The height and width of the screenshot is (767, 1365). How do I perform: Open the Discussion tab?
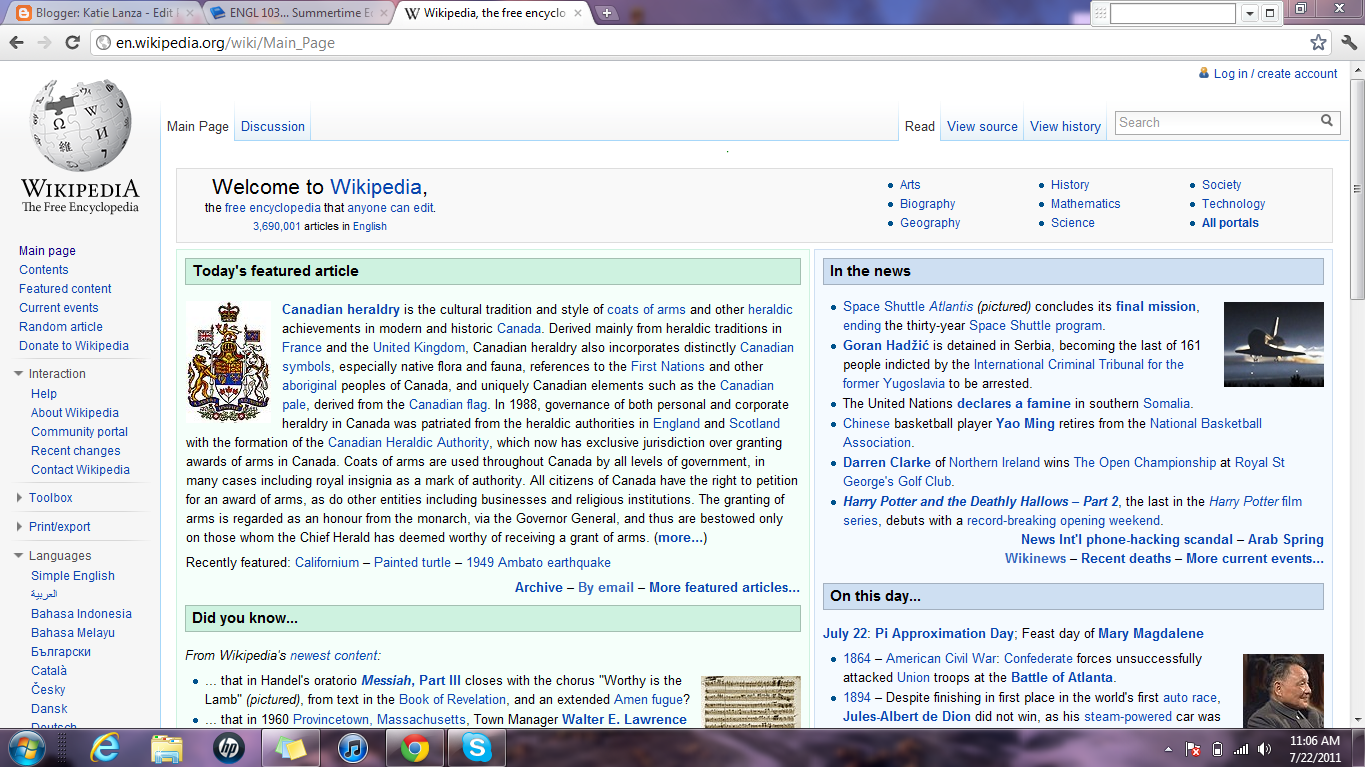[273, 126]
